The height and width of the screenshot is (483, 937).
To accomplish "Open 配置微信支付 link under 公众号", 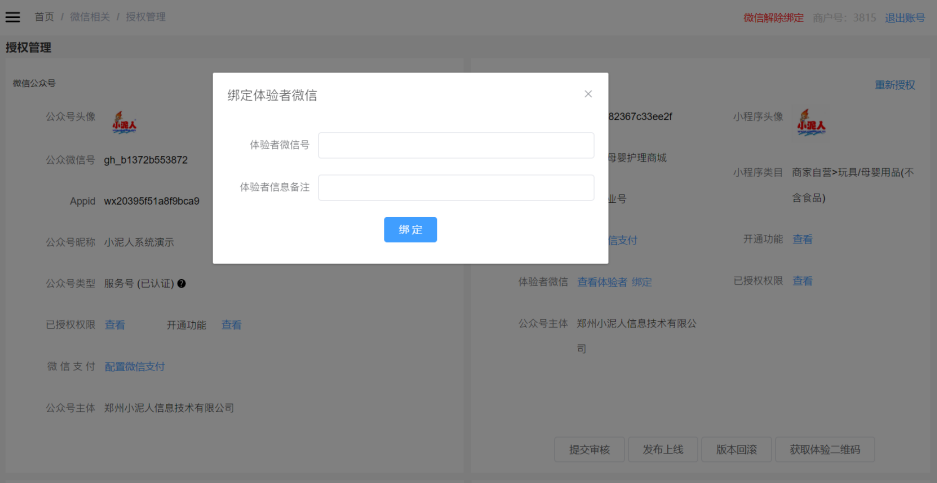I will (x=135, y=367).
